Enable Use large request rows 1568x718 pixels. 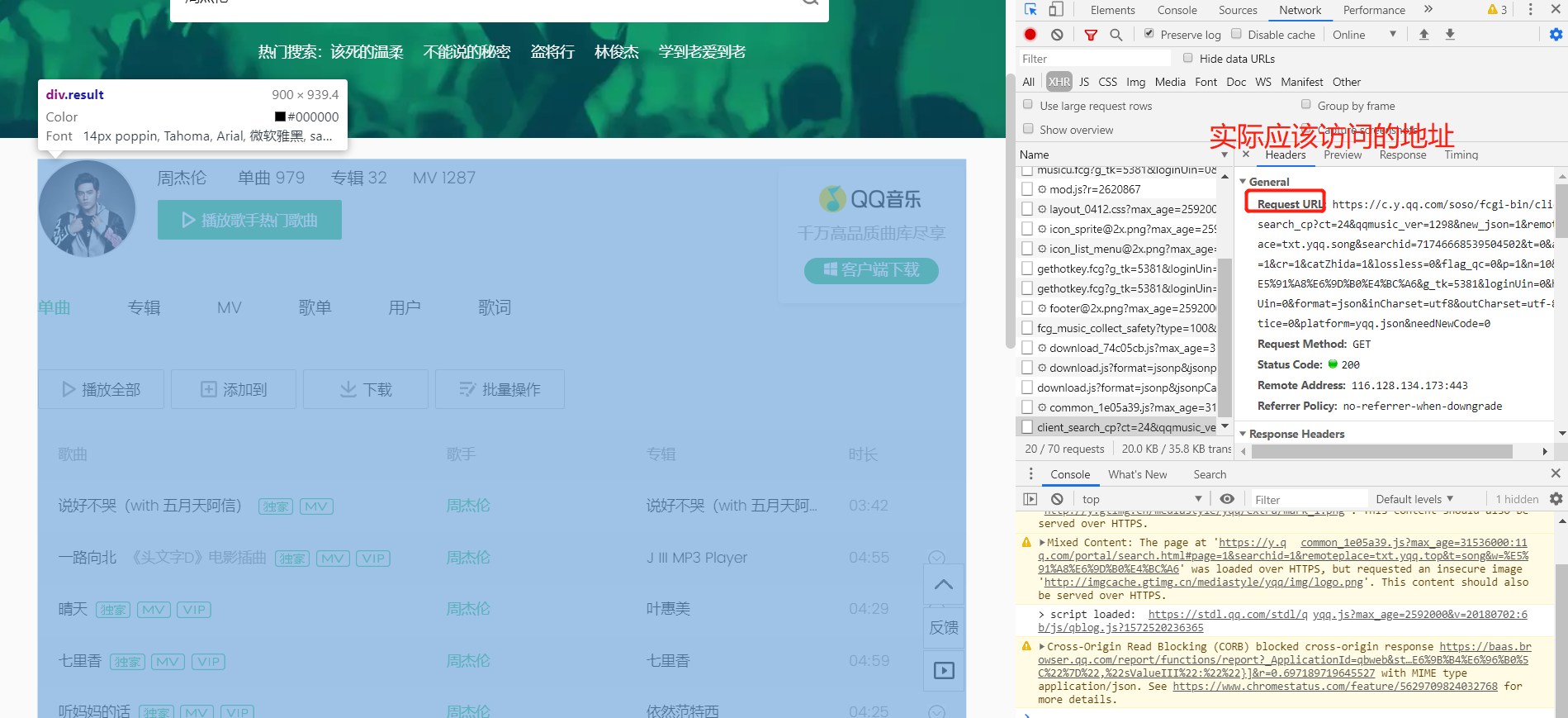point(1028,105)
